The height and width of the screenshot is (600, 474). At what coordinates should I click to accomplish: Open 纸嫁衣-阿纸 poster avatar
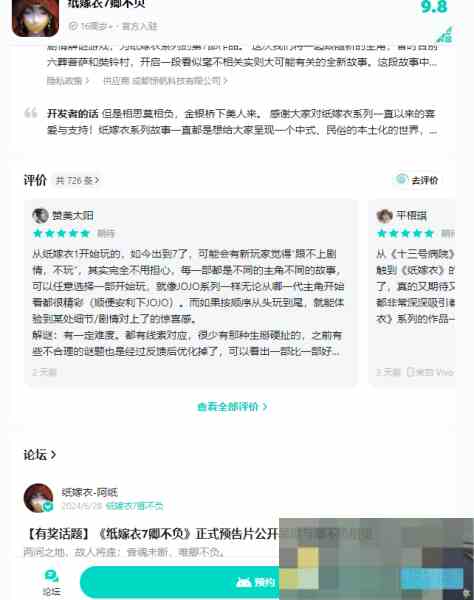[38, 498]
